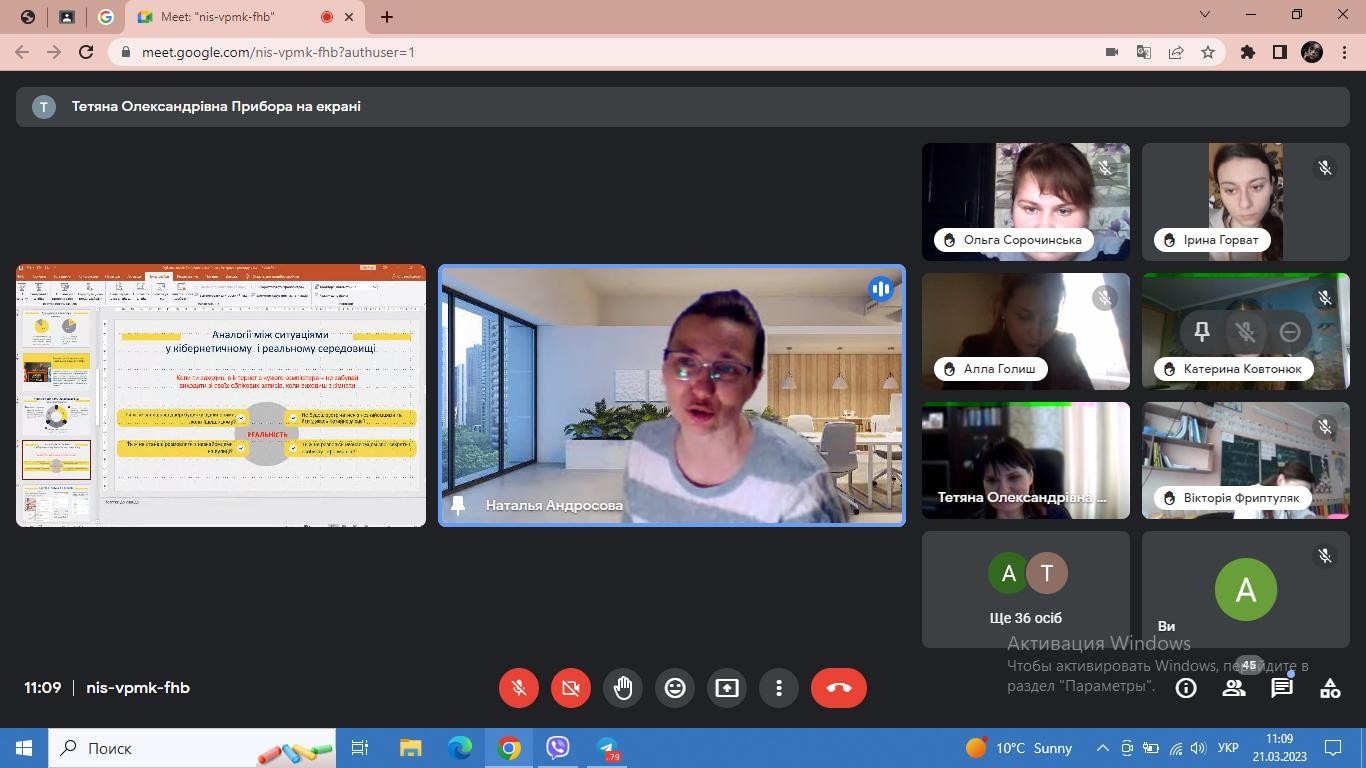This screenshot has height=768, width=1366.
Task: Show the participants list panel
Action: (1234, 688)
